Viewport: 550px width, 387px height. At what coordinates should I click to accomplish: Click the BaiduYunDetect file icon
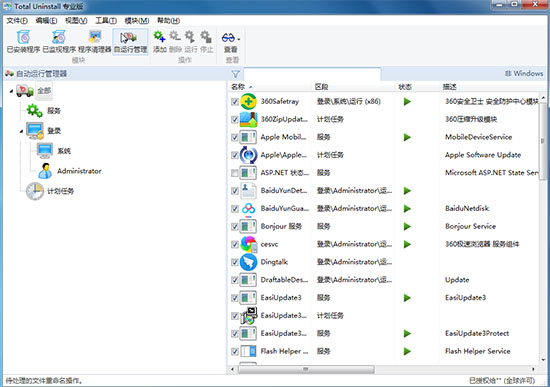tap(248, 191)
